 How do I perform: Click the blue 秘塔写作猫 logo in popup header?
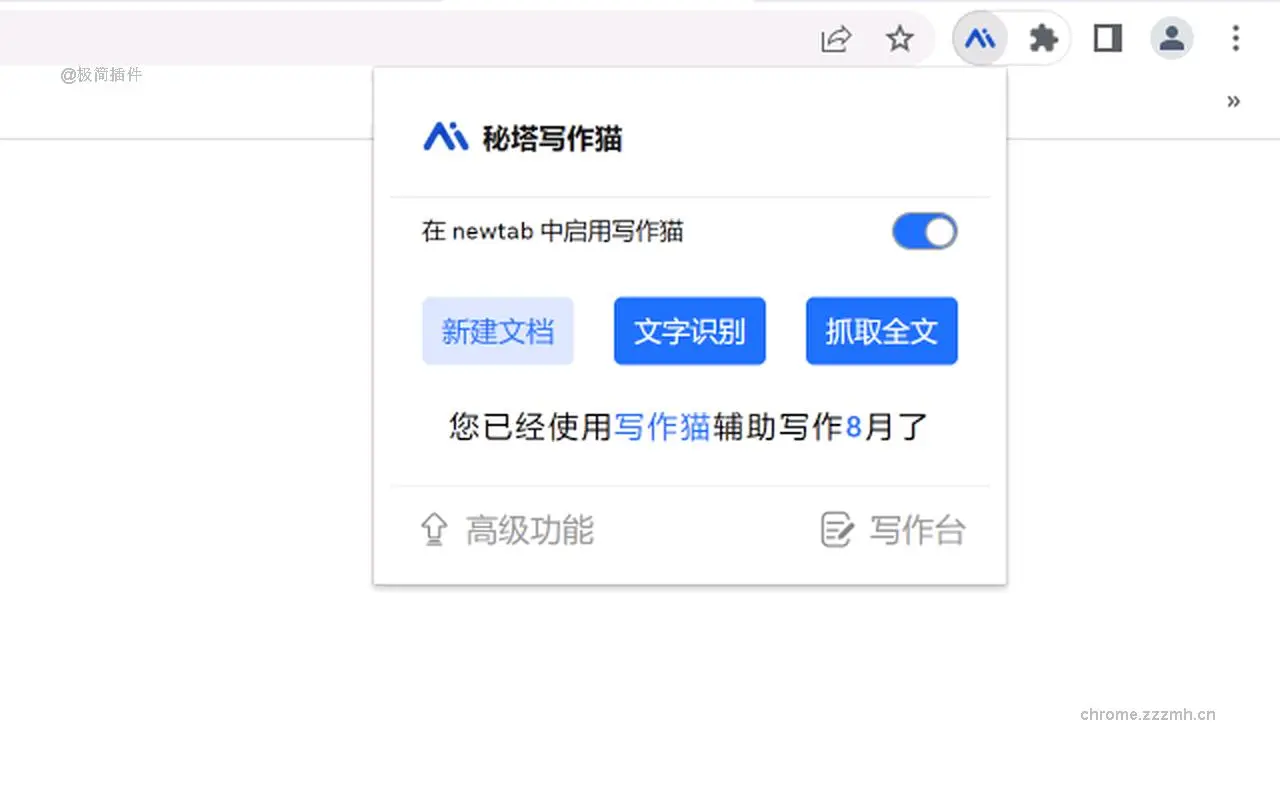(445, 137)
